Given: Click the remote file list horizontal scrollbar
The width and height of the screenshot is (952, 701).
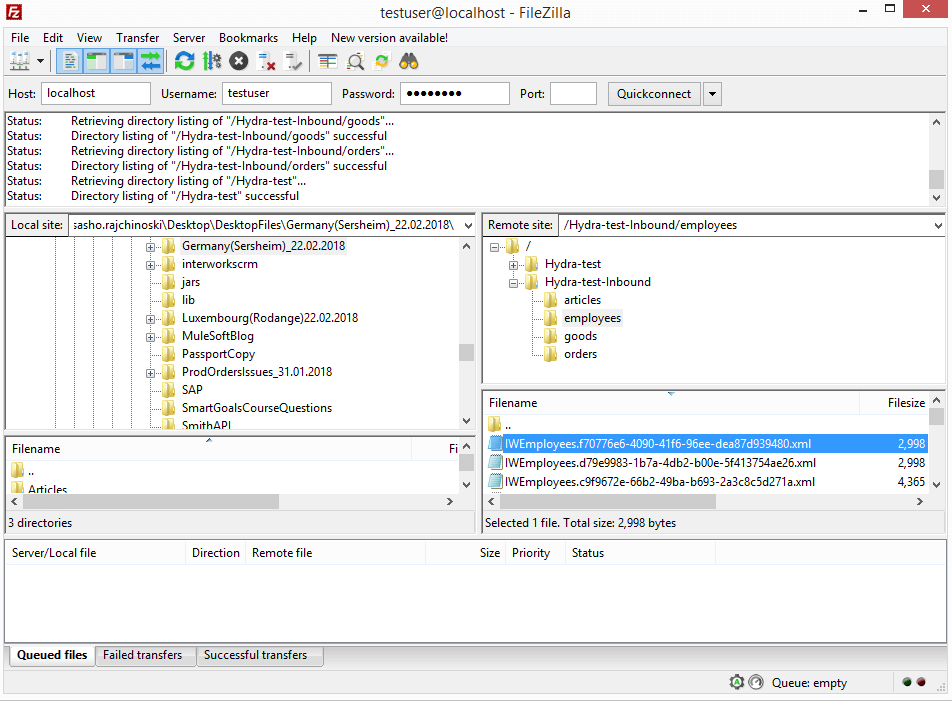Looking at the screenshot, I should (608, 502).
